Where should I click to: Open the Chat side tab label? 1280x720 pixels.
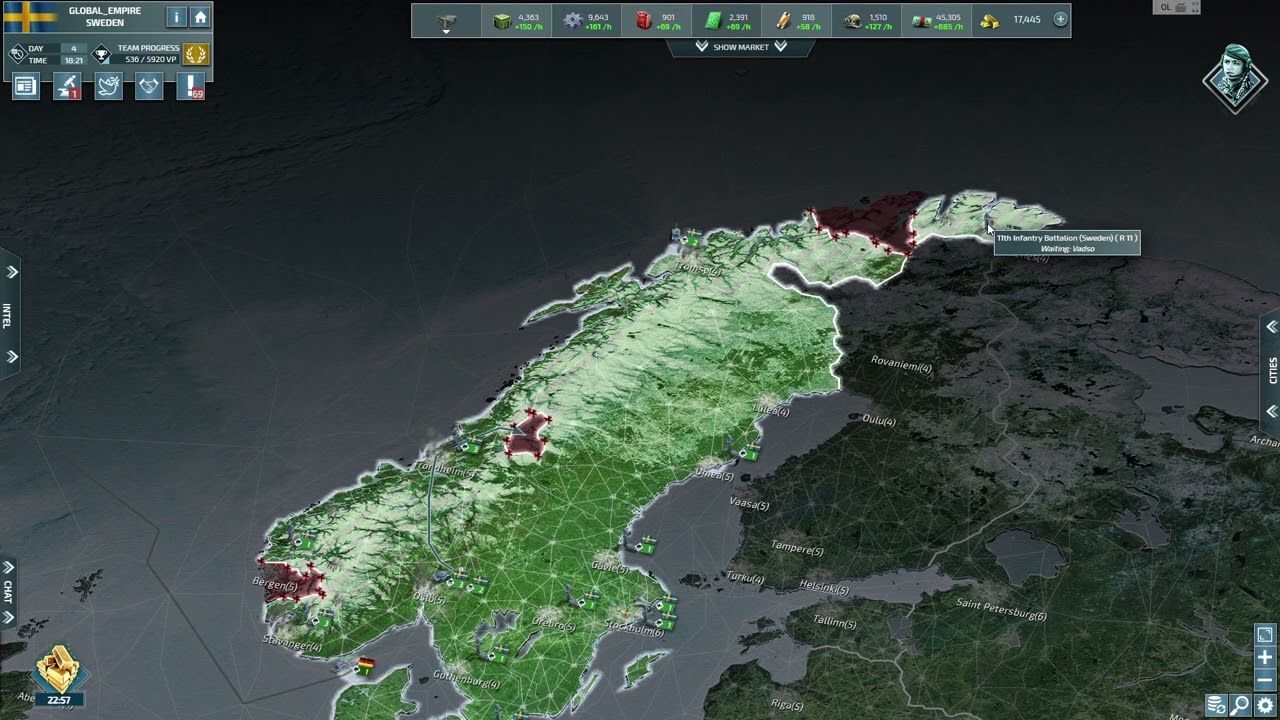[x=7, y=592]
